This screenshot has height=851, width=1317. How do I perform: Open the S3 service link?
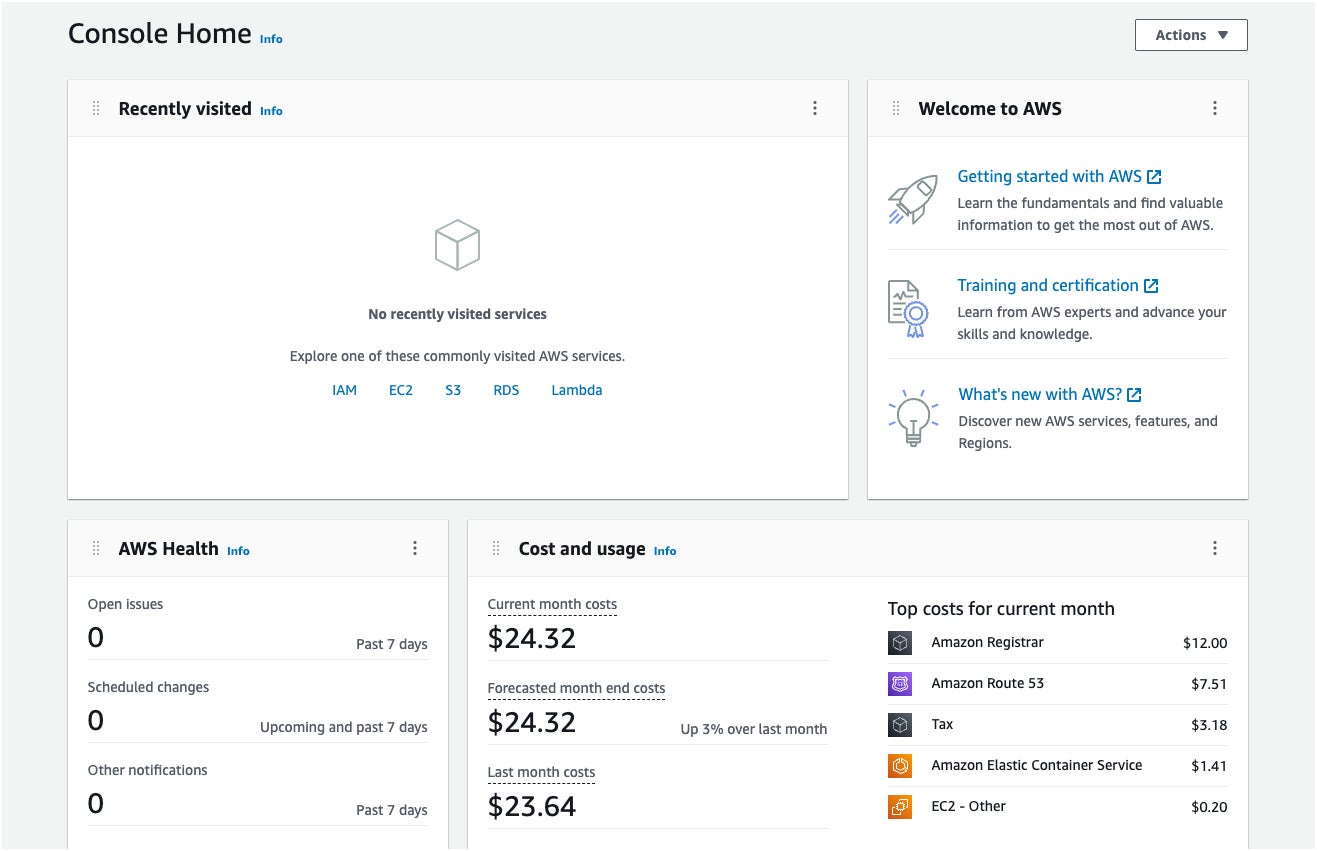(x=453, y=390)
